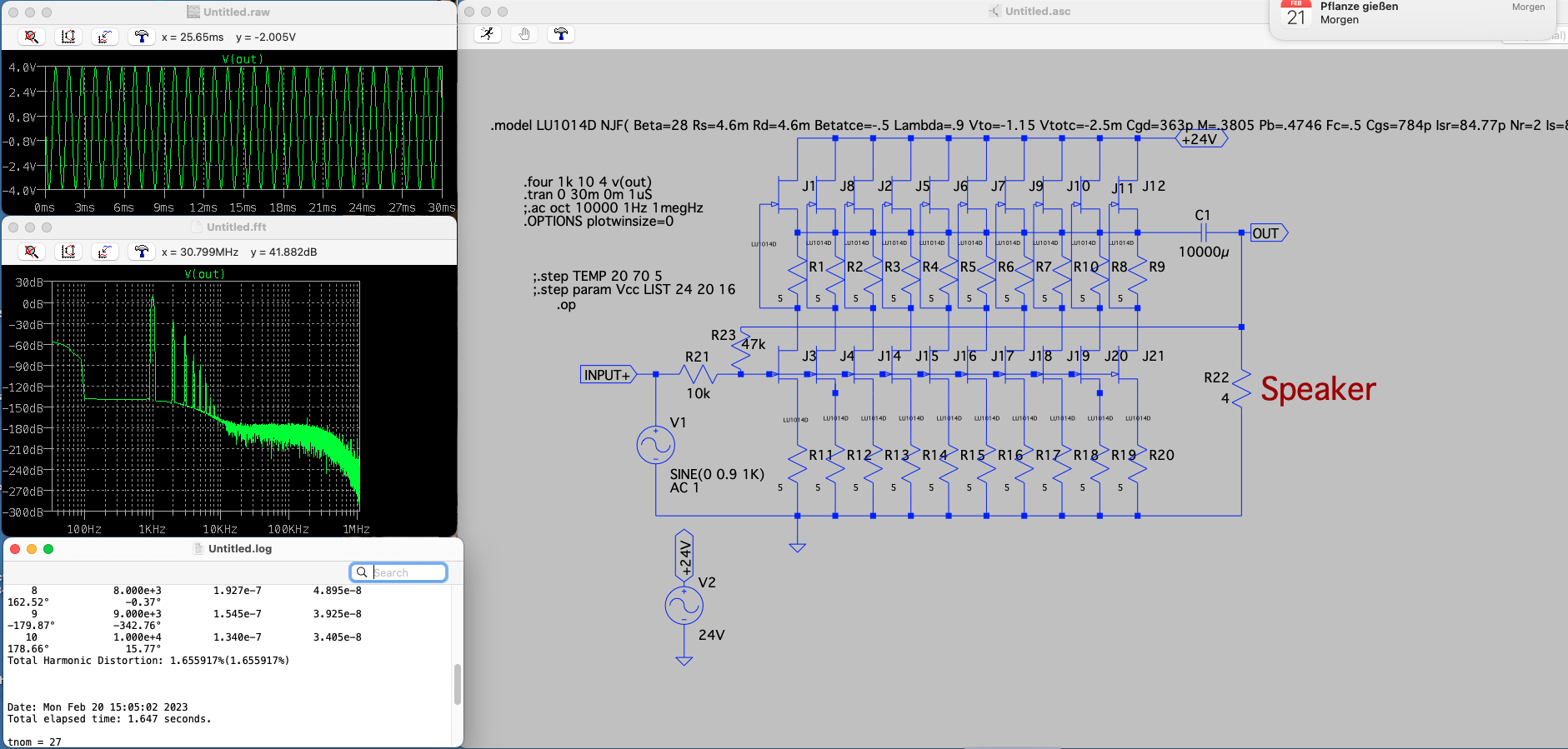Select the OUT net label
Image resolution: width=1568 pixels, height=749 pixels.
tap(1268, 233)
